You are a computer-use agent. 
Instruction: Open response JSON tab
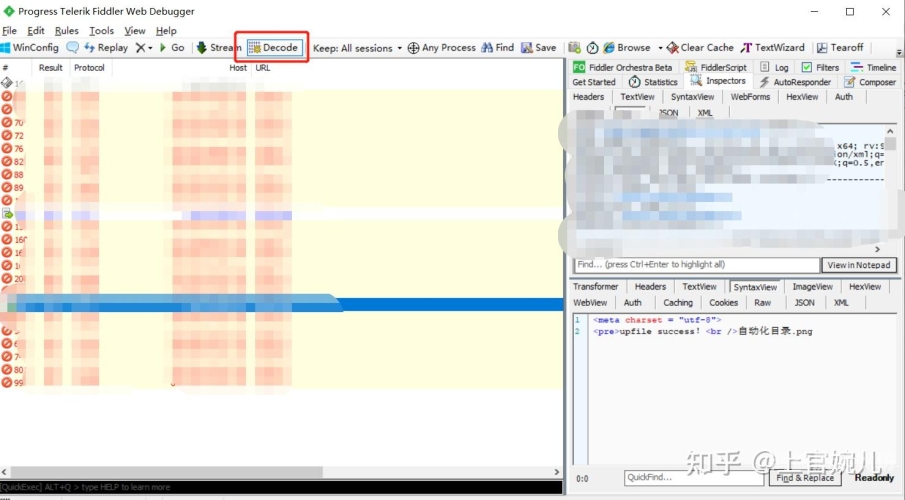point(805,303)
